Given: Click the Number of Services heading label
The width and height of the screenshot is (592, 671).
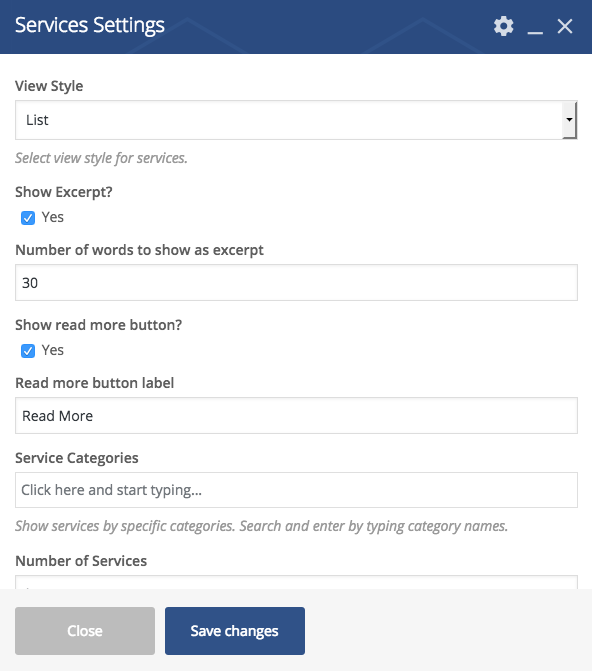Looking at the screenshot, I should point(81,561).
